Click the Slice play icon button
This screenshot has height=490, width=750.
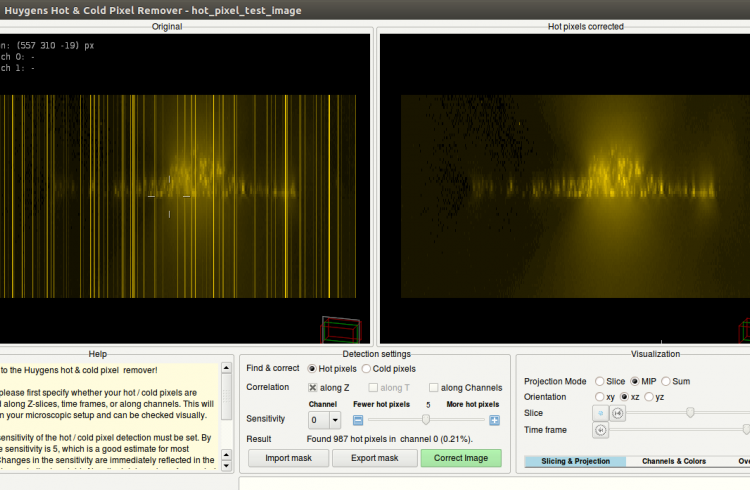(x=600, y=412)
